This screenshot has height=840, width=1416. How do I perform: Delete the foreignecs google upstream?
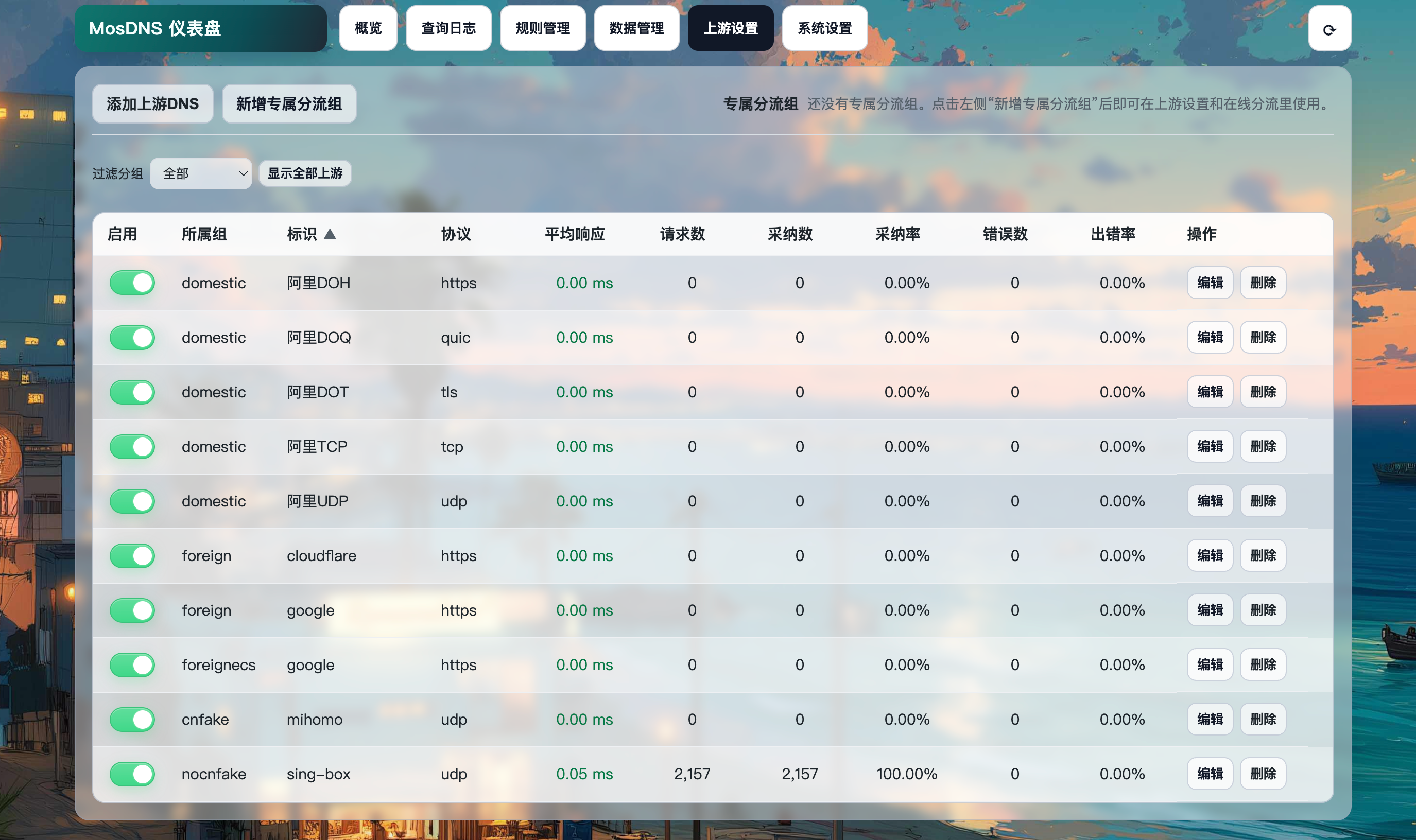[x=1263, y=664]
